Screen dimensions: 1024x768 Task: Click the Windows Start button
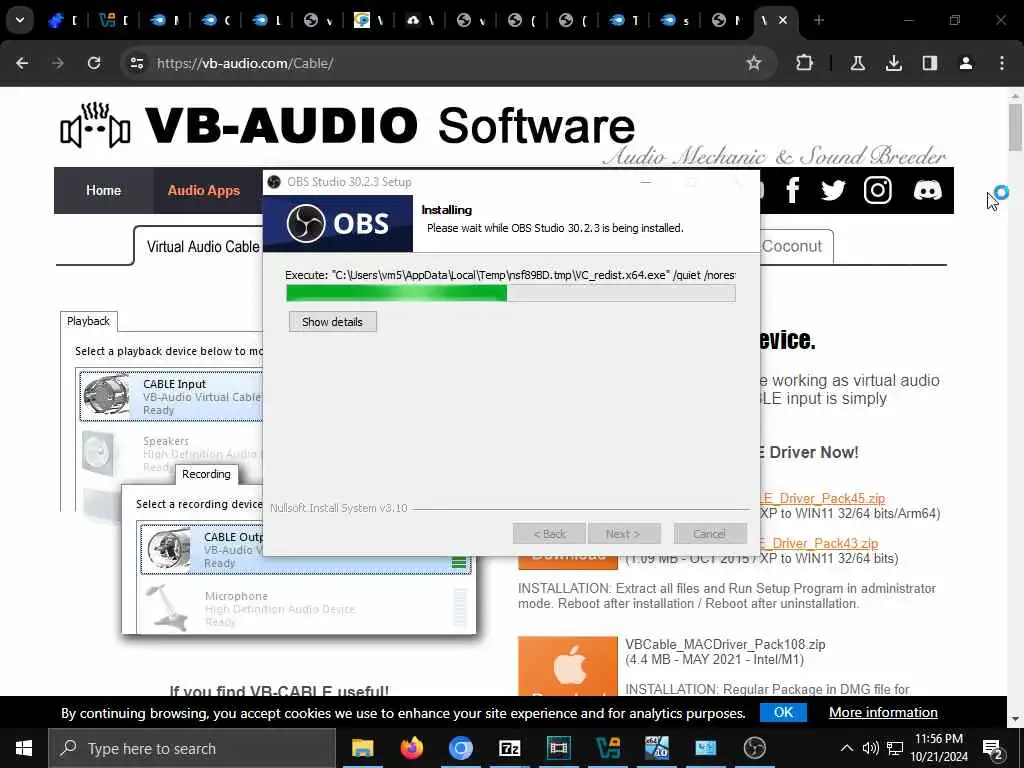pos(24,748)
